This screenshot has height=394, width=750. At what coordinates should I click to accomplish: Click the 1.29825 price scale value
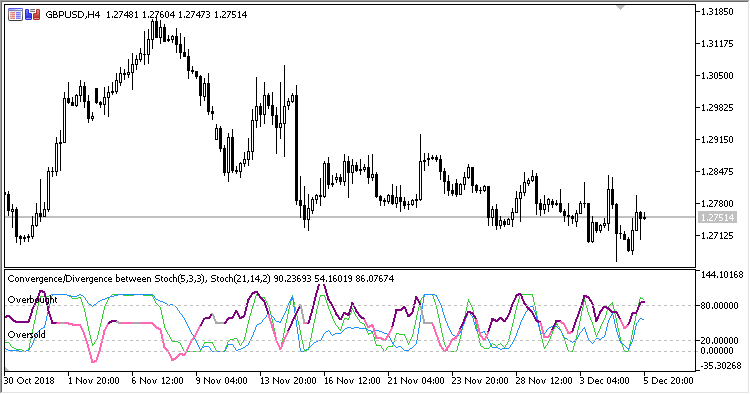(x=717, y=108)
